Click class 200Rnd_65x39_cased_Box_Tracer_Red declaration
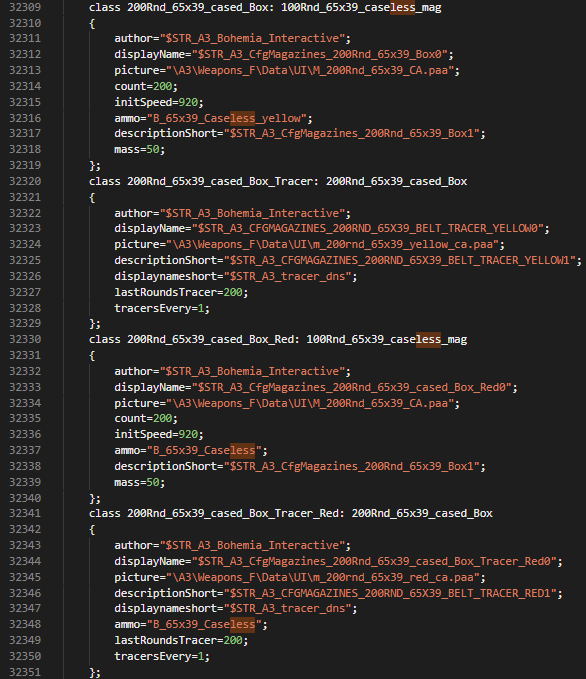The image size is (586, 679). 291,513
